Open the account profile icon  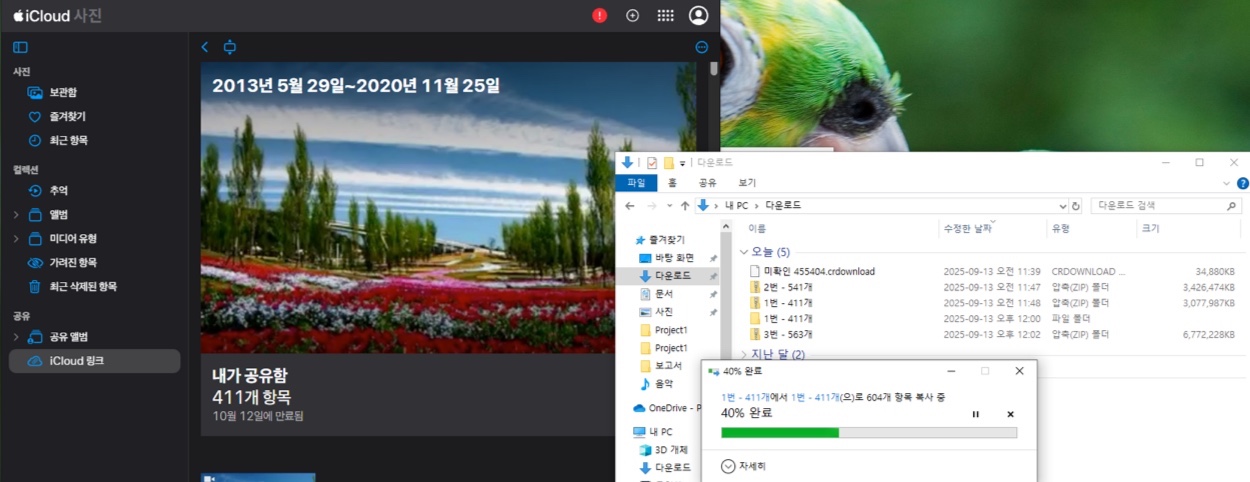coord(699,15)
